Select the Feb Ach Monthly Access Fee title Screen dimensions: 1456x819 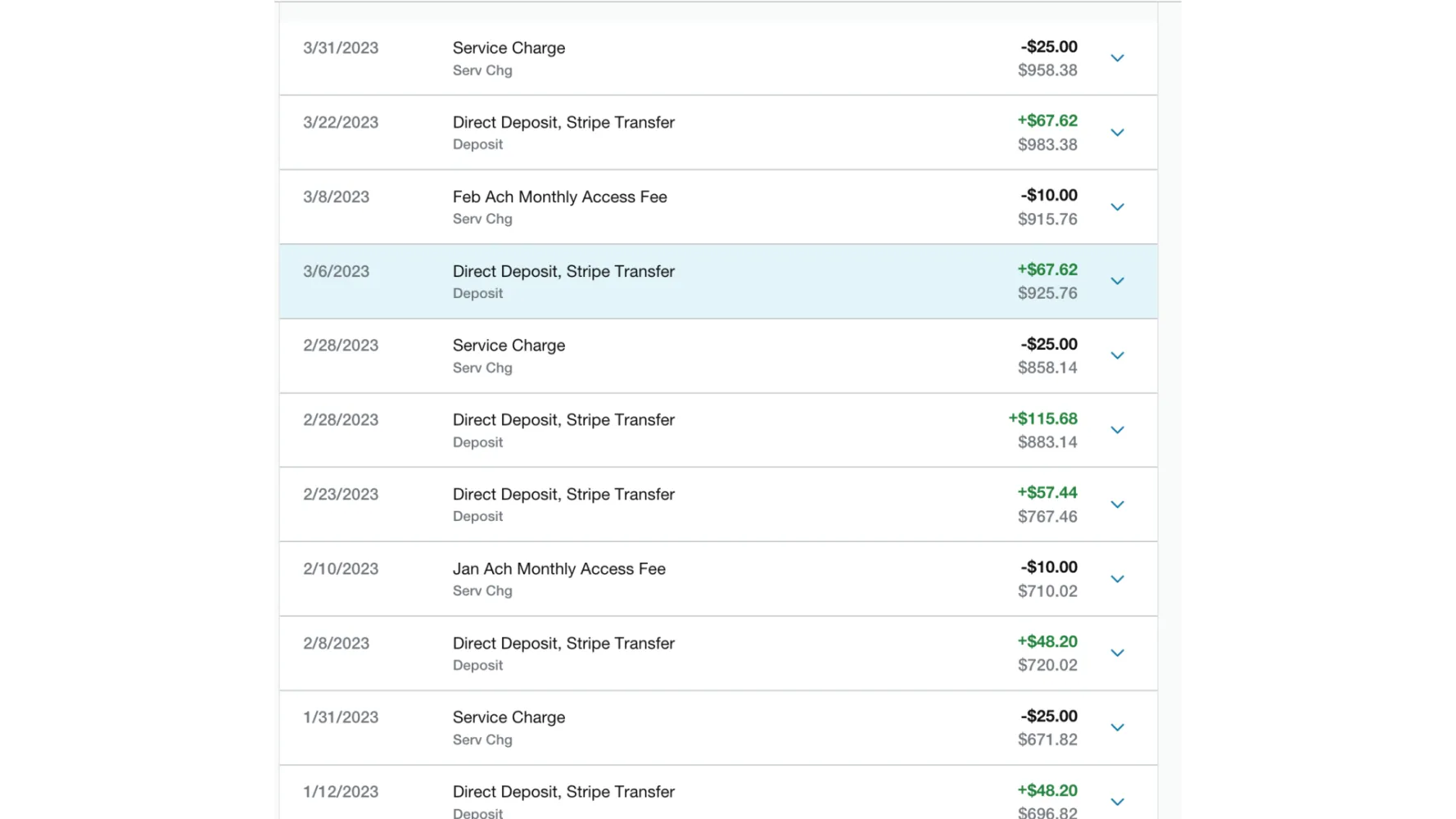tap(559, 197)
